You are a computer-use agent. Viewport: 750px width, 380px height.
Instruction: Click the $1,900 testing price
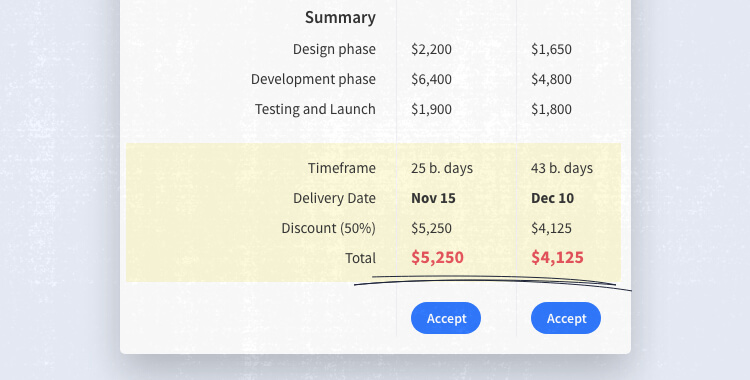431,110
